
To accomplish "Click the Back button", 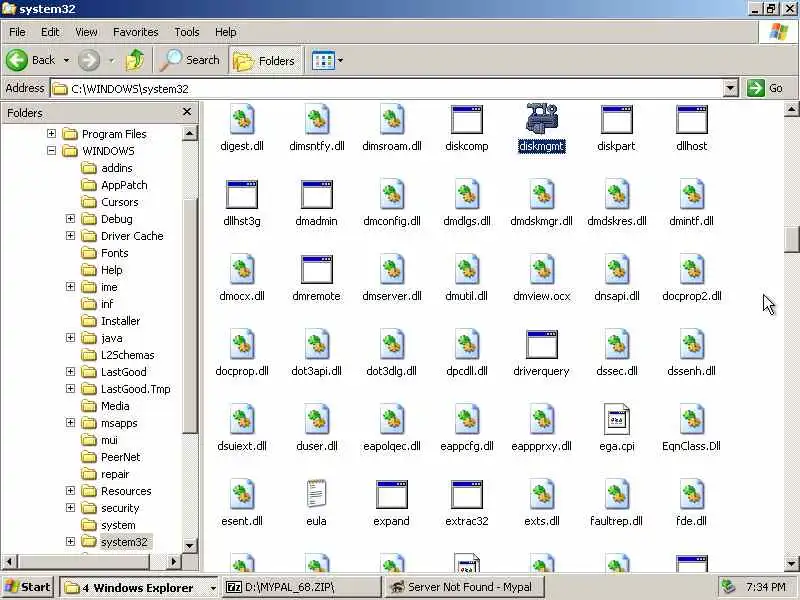I will pyautogui.click(x=32, y=60).
